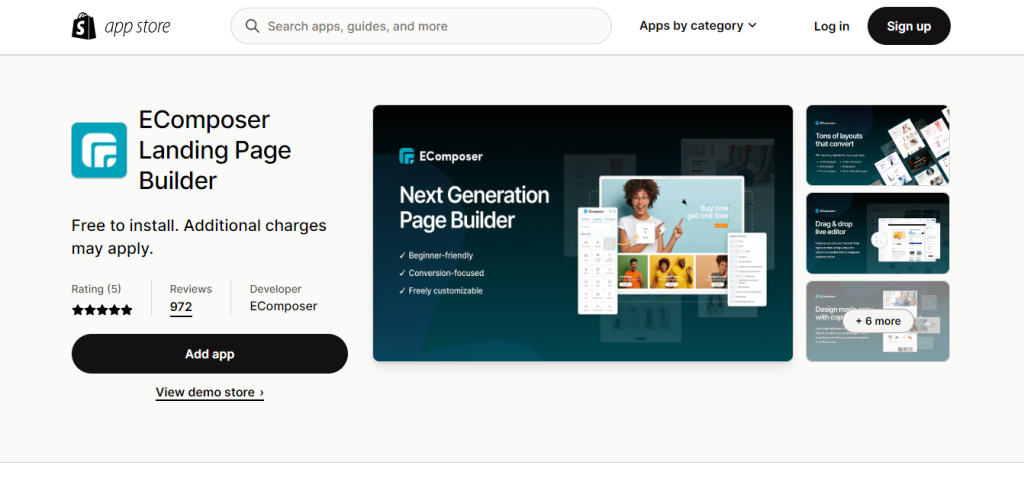Click the EComposer Landing Page Builder title

coord(215,150)
